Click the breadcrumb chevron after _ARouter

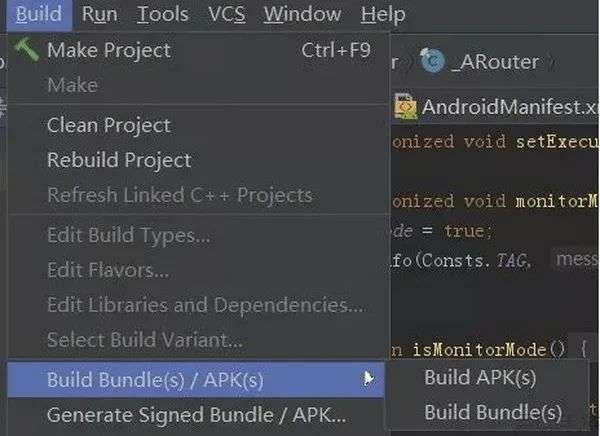coord(552,62)
